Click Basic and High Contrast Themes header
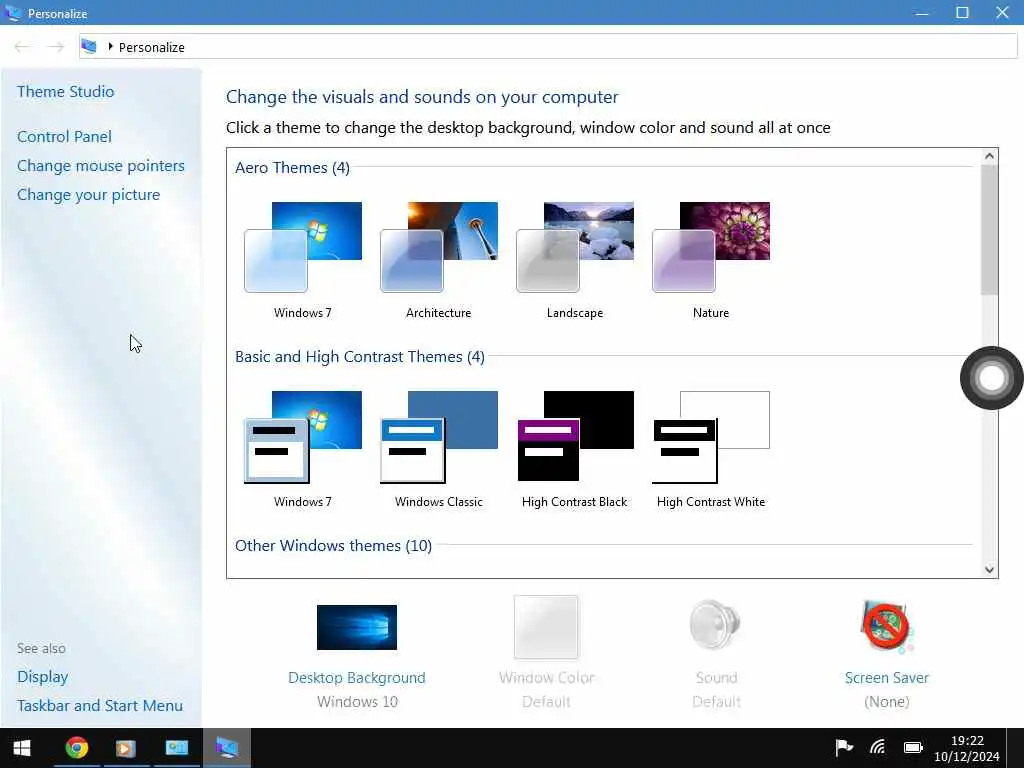Screen dimensions: 1024x768 tap(360, 357)
